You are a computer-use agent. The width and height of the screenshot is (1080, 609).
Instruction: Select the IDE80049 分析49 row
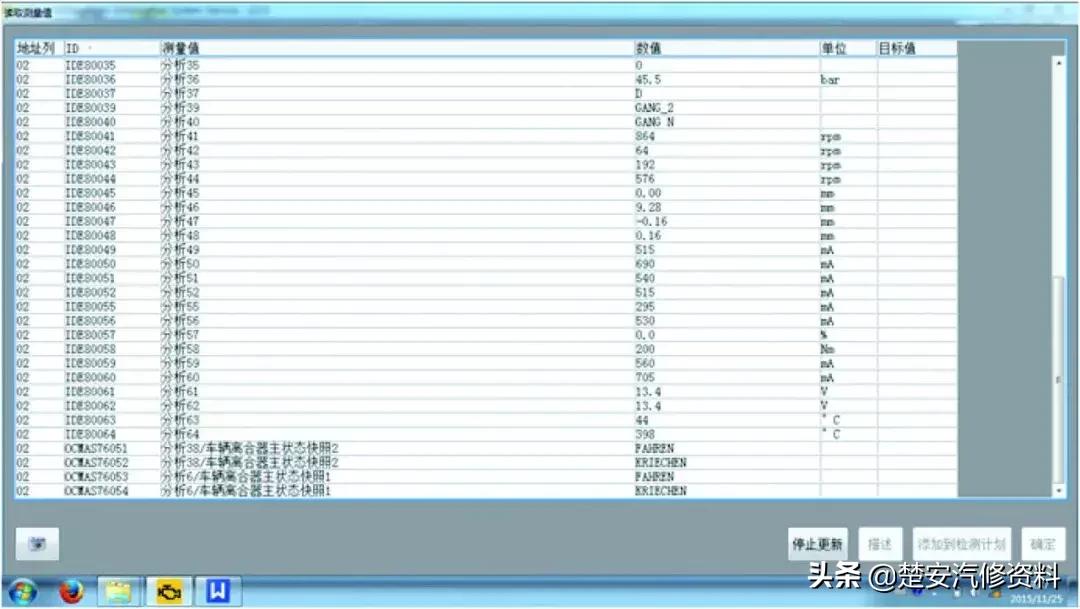pyautogui.click(x=486, y=249)
